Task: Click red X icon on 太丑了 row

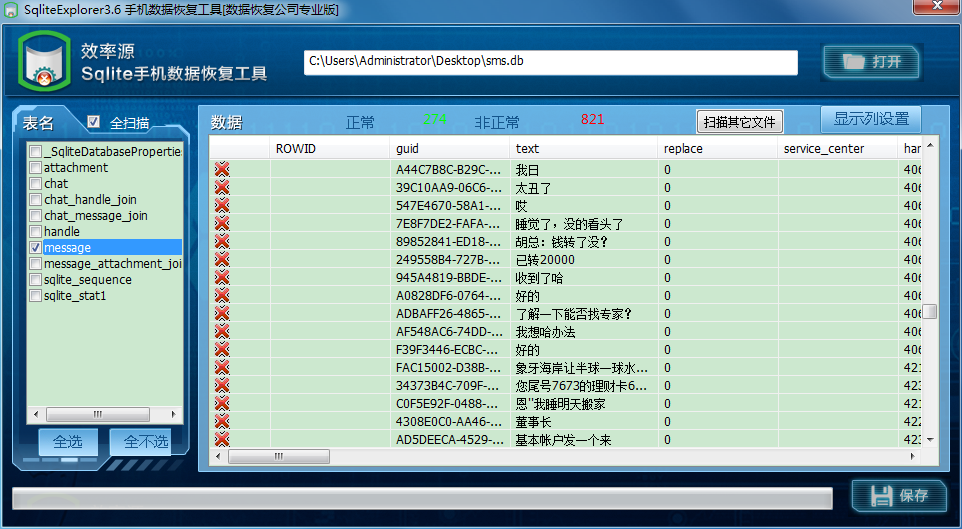Action: coord(221,187)
